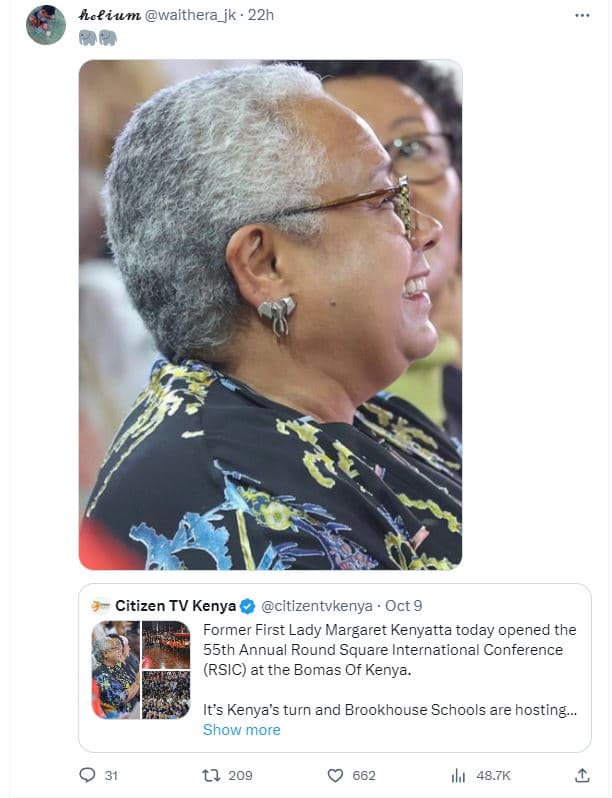612x798 pixels.
Task: Open quoted tweet's left thumbnail image
Action: pyautogui.click(x=115, y=670)
